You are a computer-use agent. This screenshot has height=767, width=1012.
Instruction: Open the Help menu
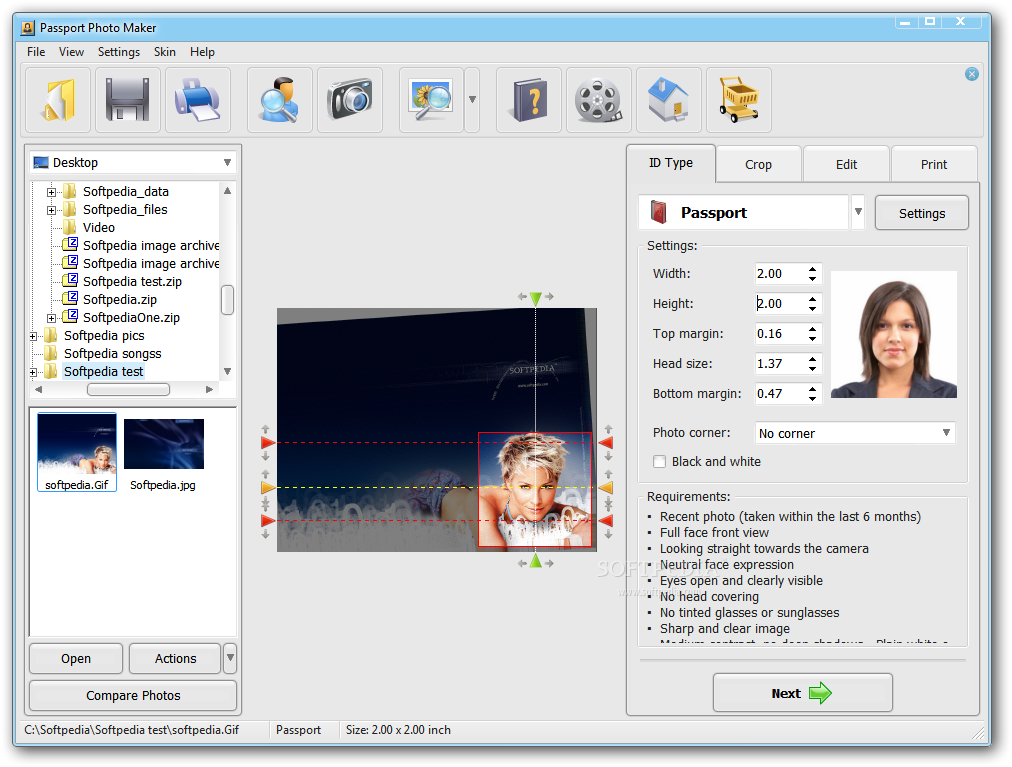[x=202, y=52]
